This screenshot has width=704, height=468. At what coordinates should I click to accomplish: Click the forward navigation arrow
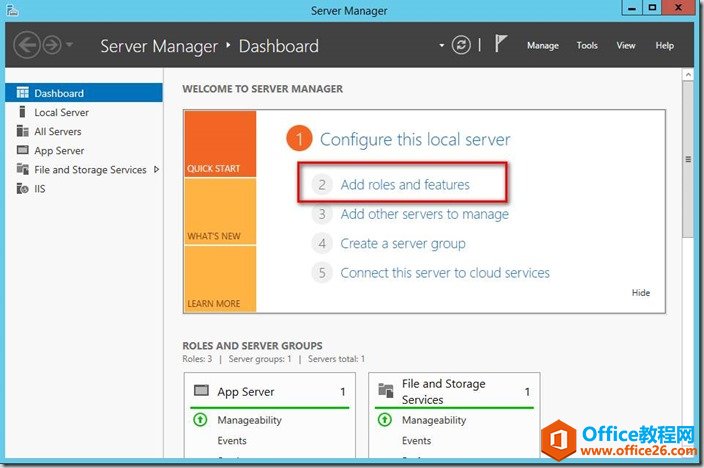(52, 45)
